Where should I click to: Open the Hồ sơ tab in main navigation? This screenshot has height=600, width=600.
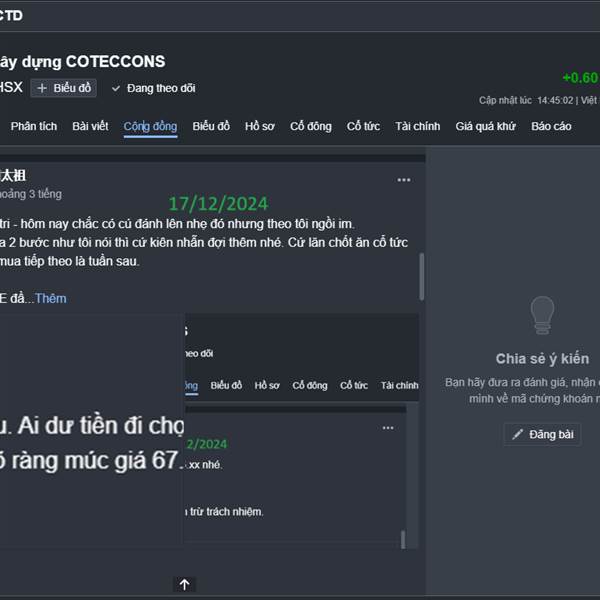coord(260,126)
